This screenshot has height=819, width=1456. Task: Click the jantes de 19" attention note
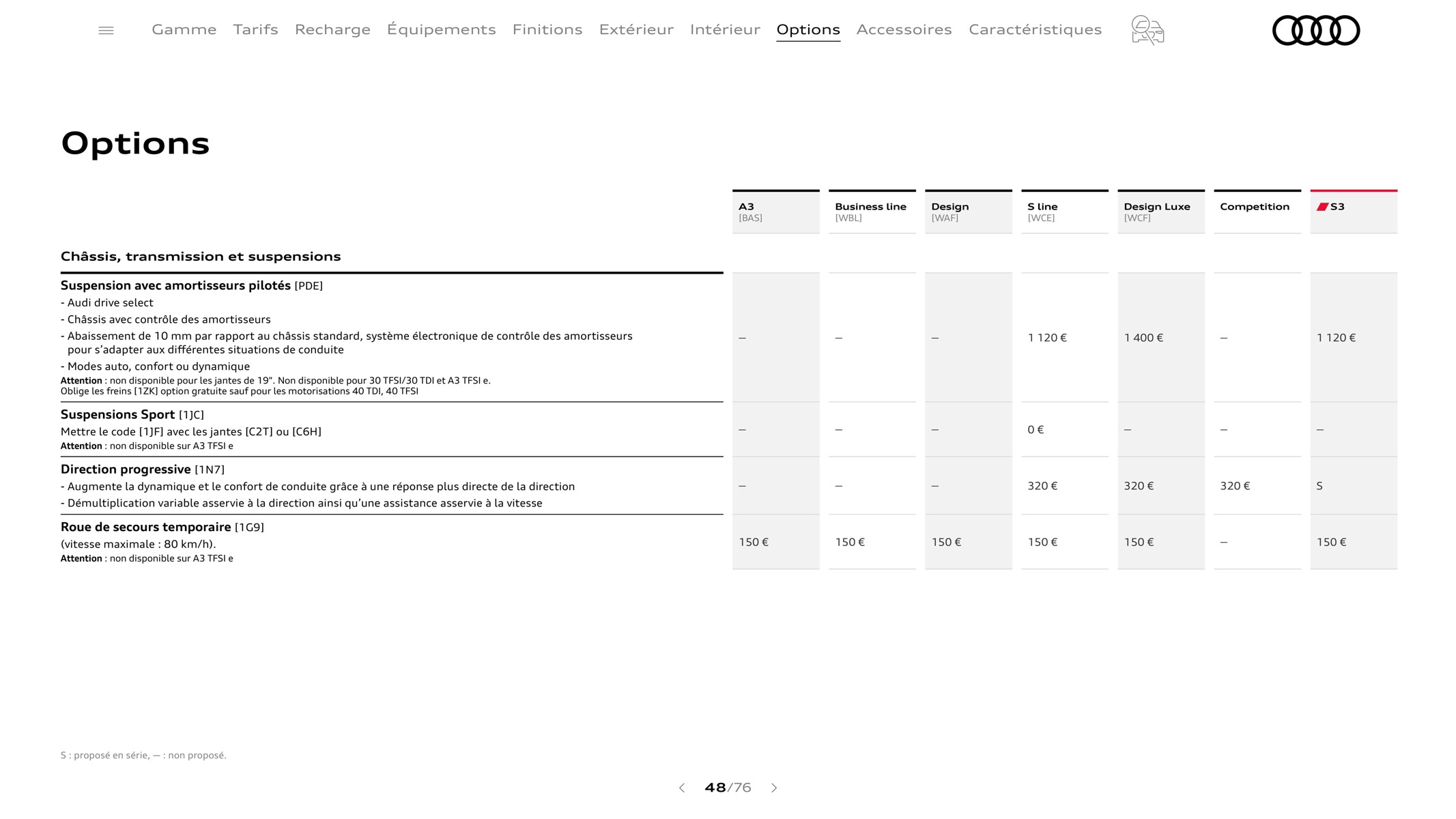click(276, 381)
